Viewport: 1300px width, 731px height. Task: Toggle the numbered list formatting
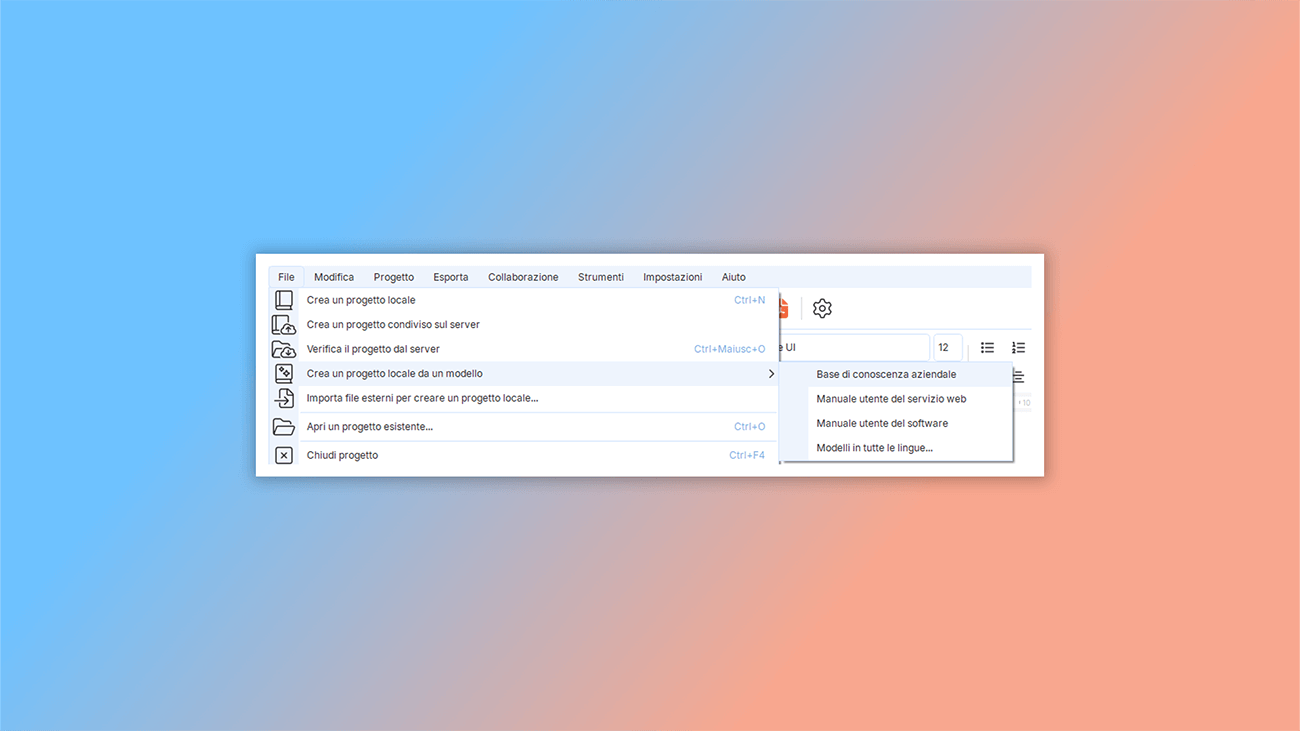(x=1018, y=347)
